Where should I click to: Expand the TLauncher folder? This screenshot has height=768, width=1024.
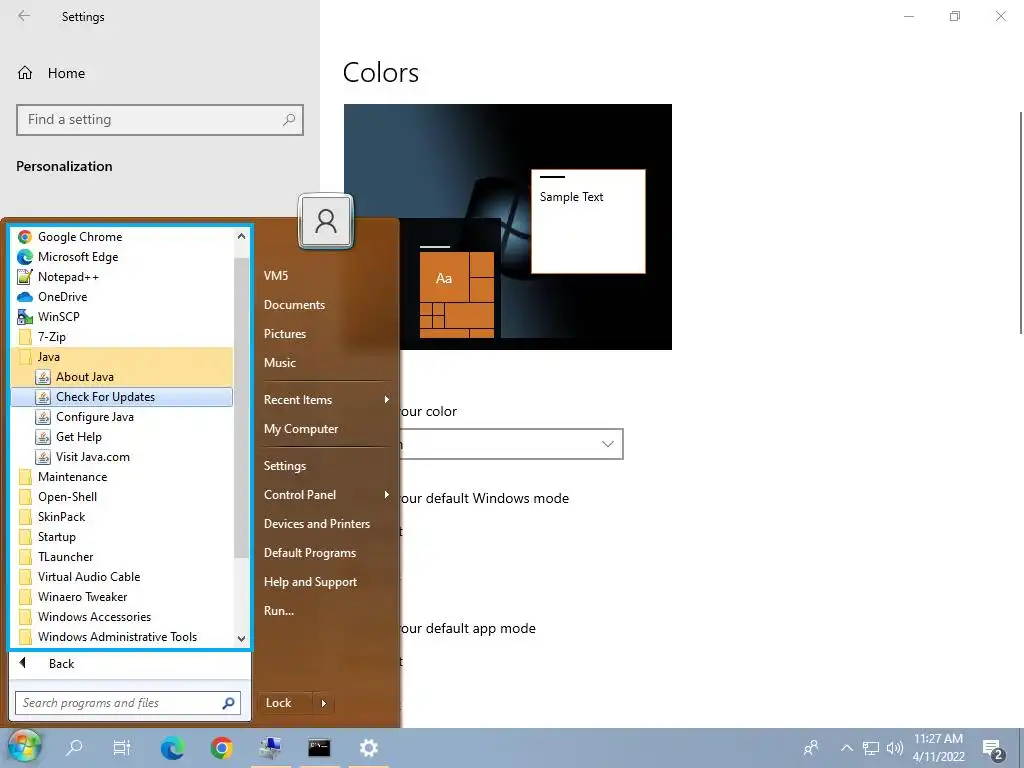[x=121, y=557]
